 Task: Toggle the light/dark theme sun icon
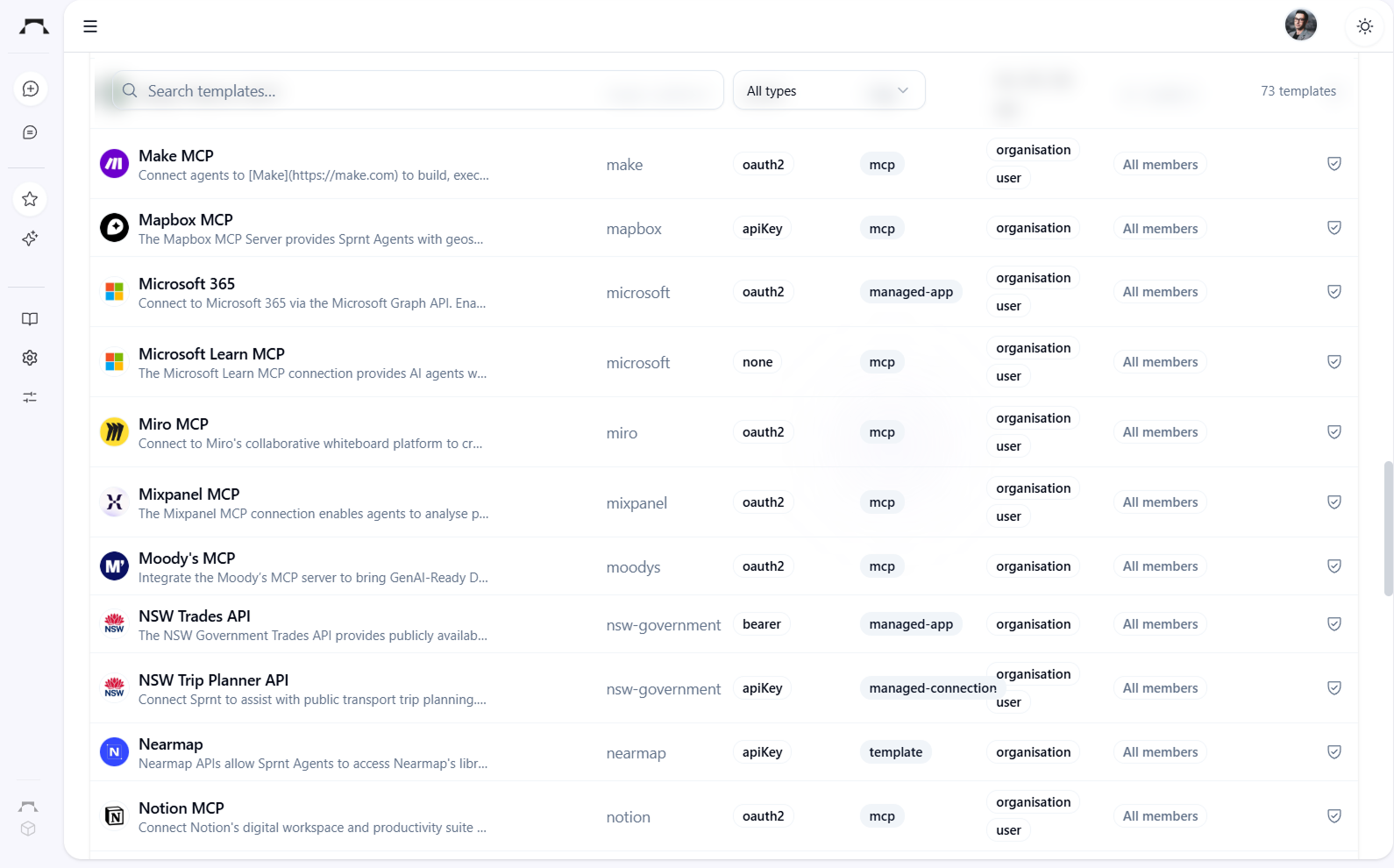[x=1365, y=26]
